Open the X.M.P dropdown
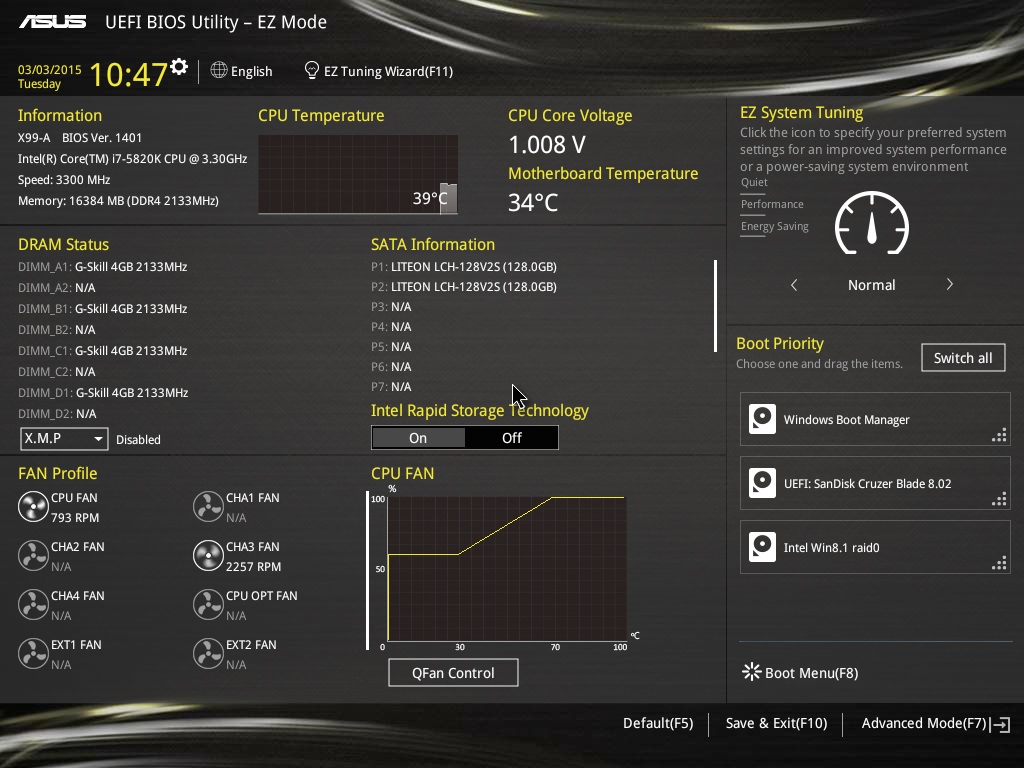The width and height of the screenshot is (1024, 768). click(64, 439)
